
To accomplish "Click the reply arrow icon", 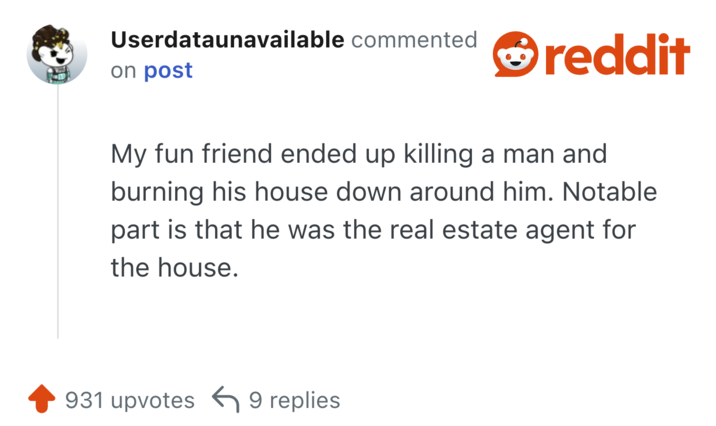I will [225, 400].
